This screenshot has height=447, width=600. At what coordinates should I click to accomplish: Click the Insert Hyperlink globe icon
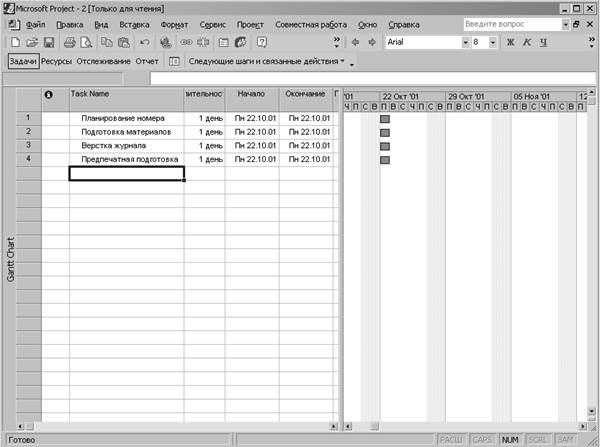click(165, 42)
